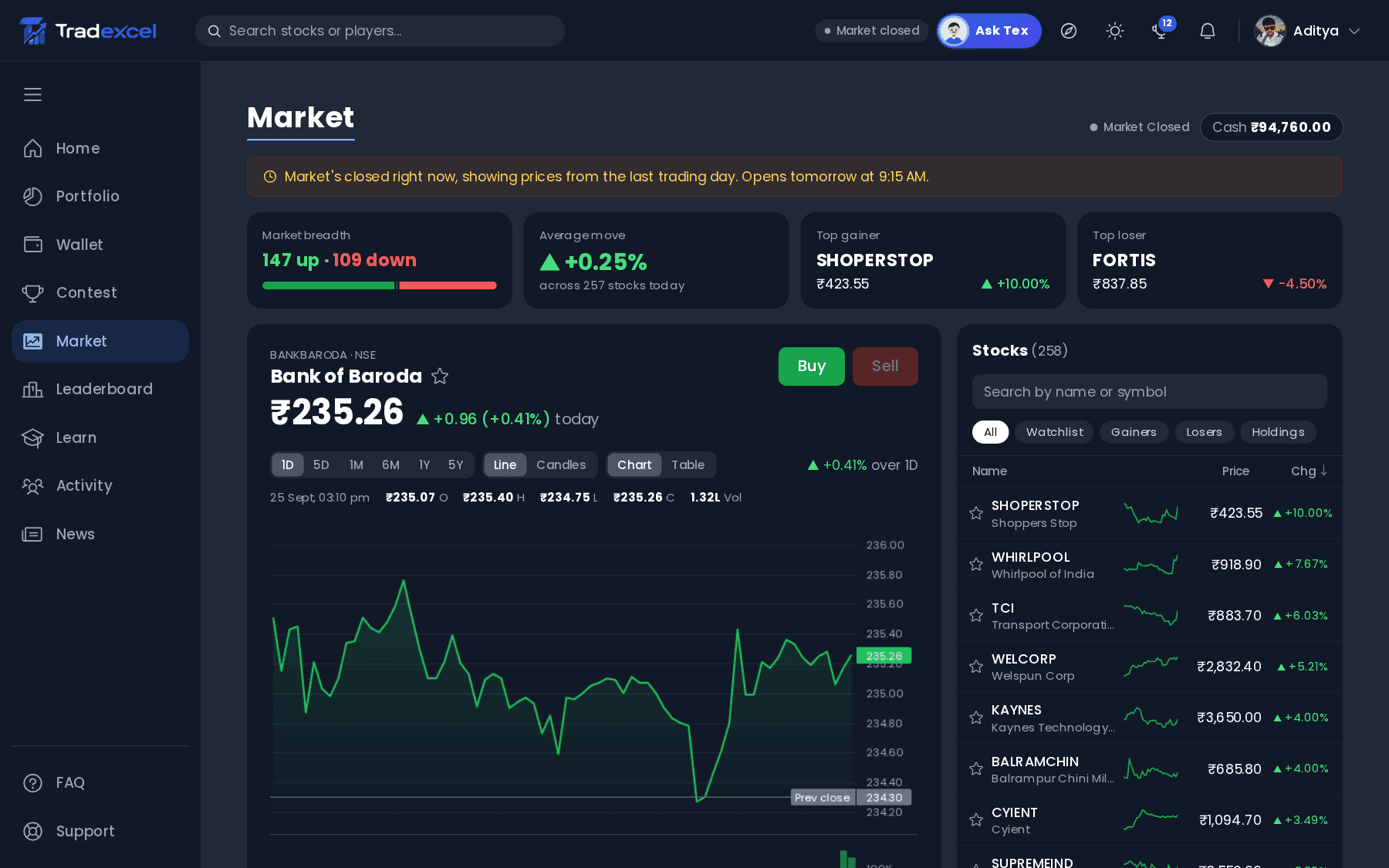Click the Tradexcel logo

point(88,31)
